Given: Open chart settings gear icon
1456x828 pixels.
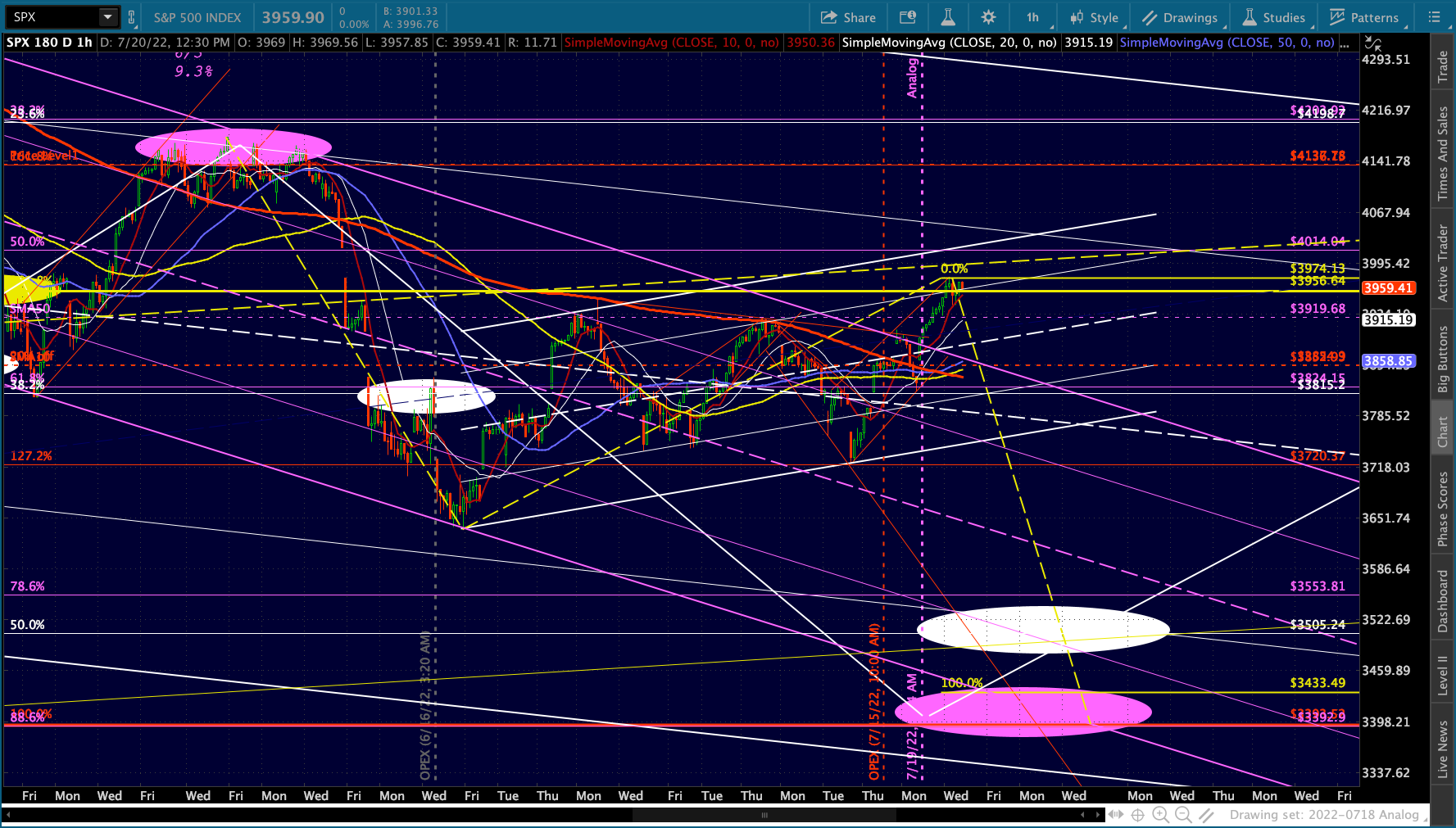Looking at the screenshot, I should click(988, 17).
